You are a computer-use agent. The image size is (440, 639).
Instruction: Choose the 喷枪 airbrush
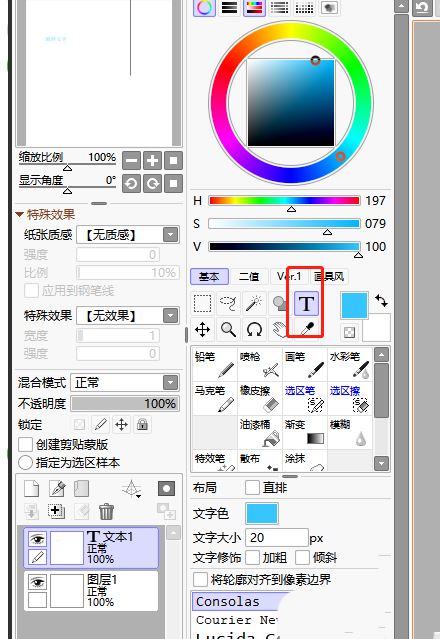260,364
